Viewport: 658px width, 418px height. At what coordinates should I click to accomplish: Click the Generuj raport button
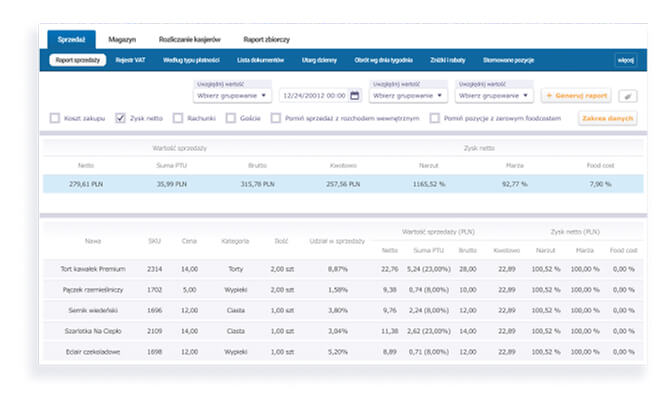click(x=576, y=96)
